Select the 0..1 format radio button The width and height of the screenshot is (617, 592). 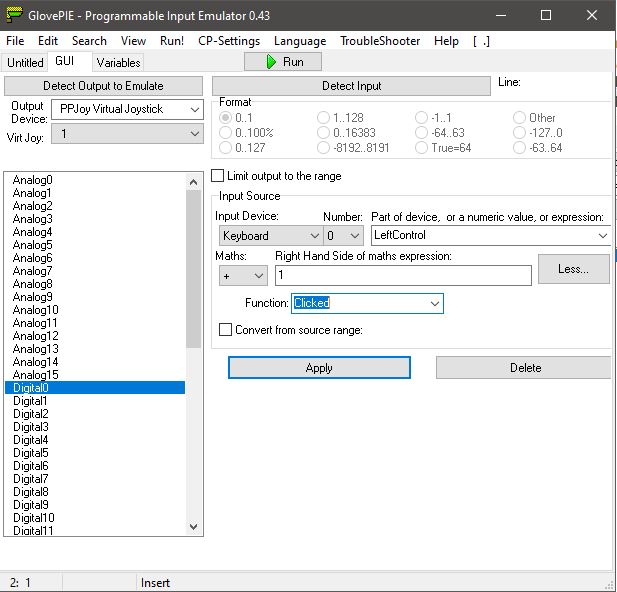click(x=226, y=118)
